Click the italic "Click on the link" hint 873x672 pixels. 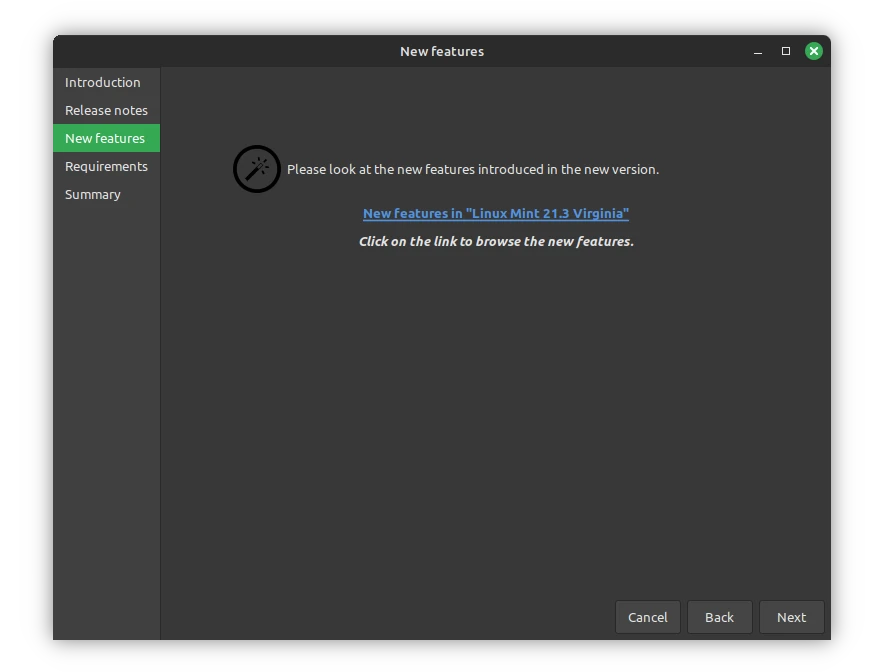(496, 241)
